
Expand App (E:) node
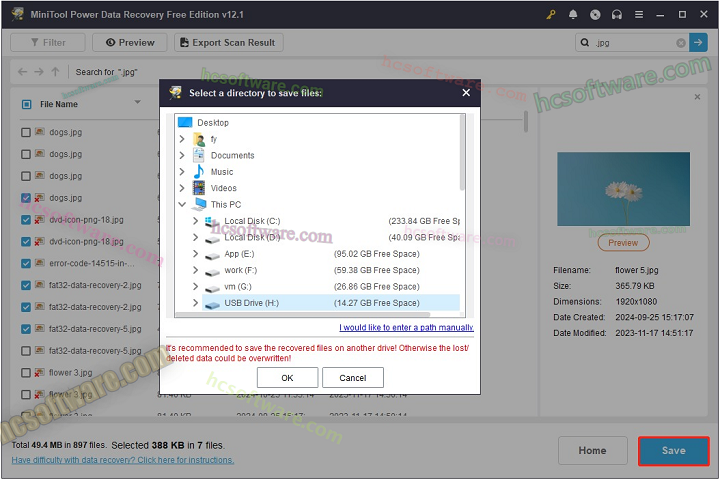(196, 254)
